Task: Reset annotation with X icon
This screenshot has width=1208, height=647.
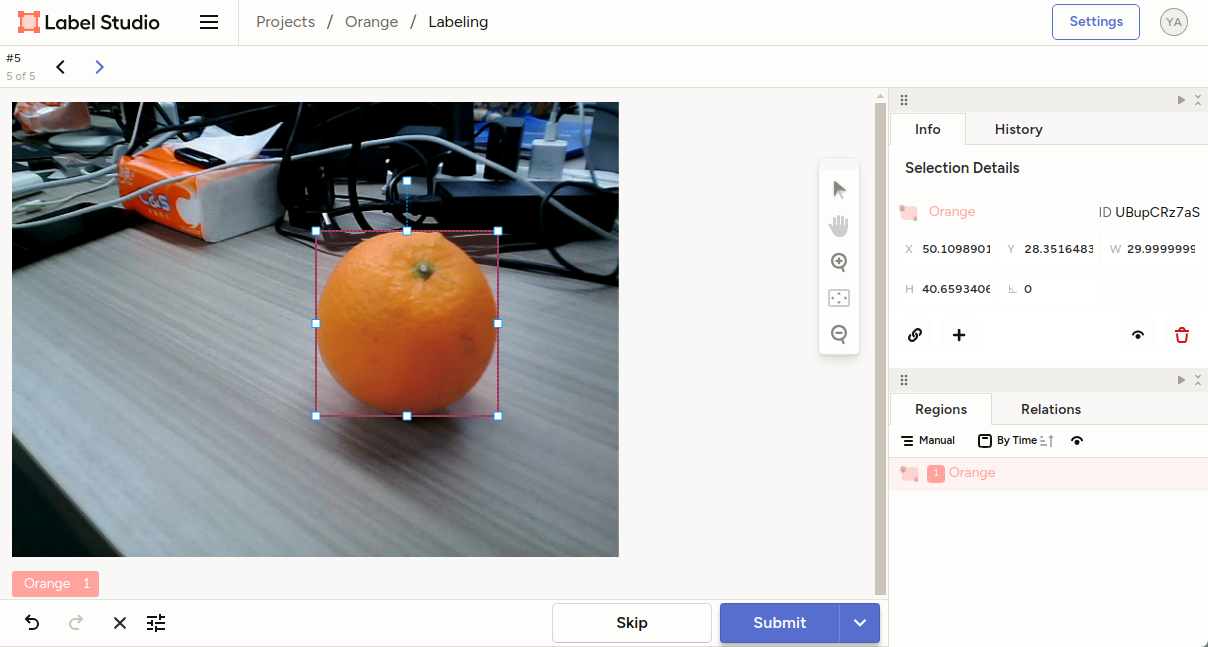Action: (x=120, y=623)
